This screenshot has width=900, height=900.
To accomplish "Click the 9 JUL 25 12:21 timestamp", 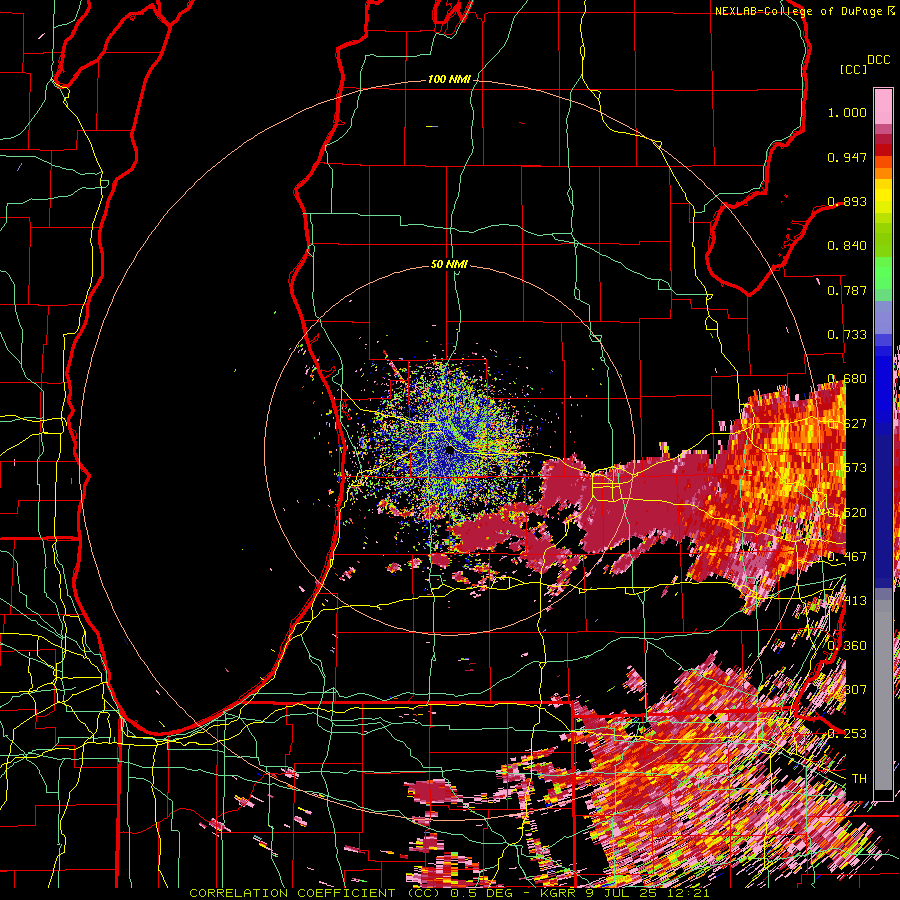I will click(x=647, y=893).
